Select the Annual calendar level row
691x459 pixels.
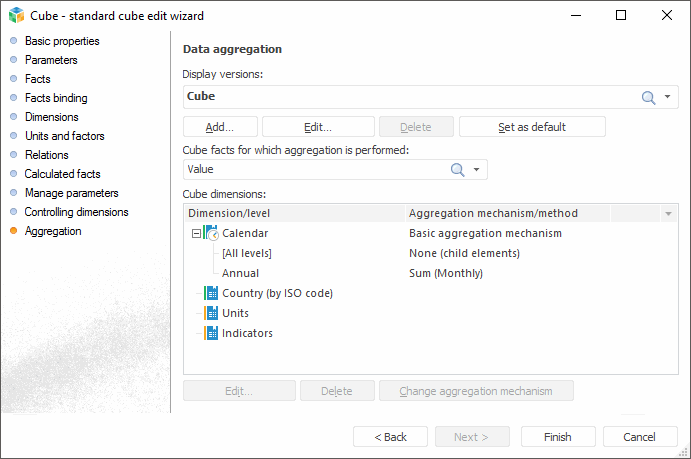point(240,273)
